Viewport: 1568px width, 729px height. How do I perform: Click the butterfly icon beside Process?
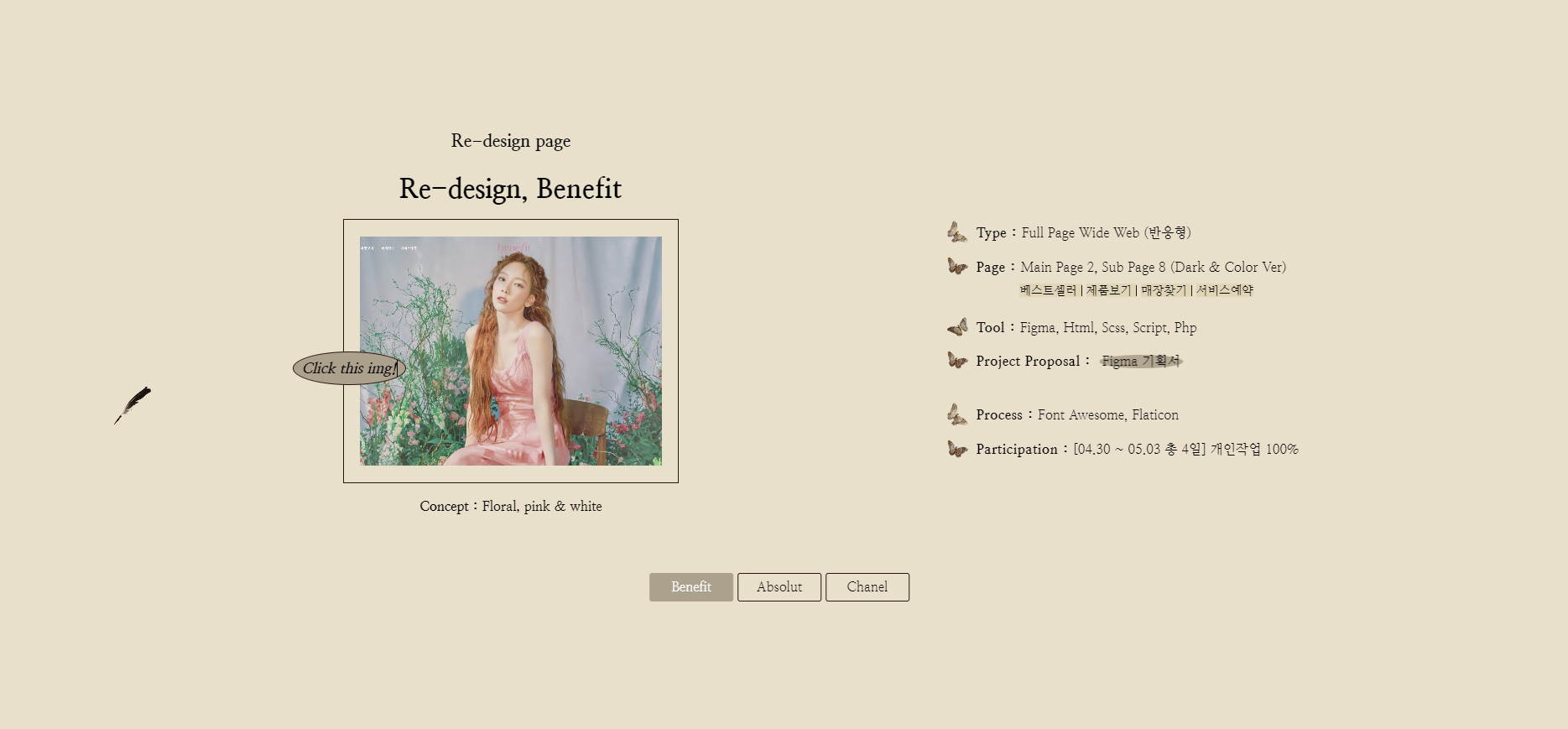pyautogui.click(x=957, y=414)
